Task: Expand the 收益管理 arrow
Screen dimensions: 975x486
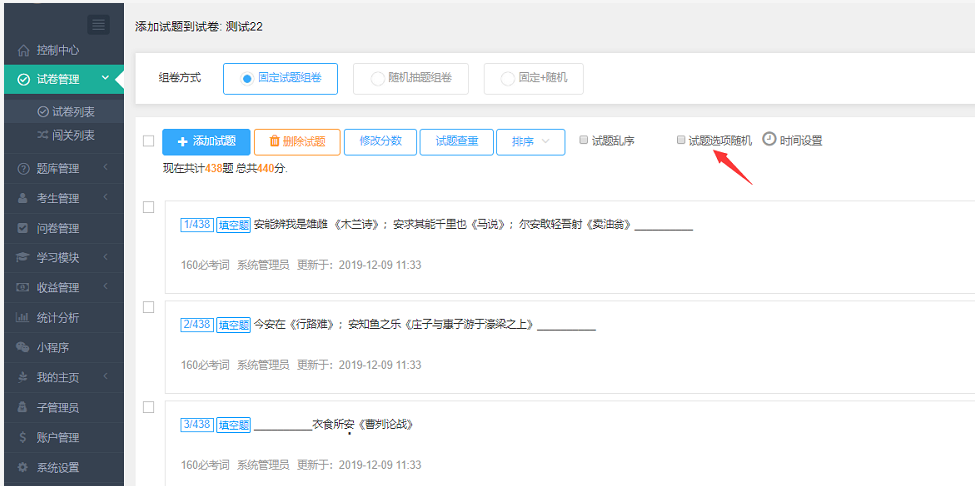Action: [106, 287]
